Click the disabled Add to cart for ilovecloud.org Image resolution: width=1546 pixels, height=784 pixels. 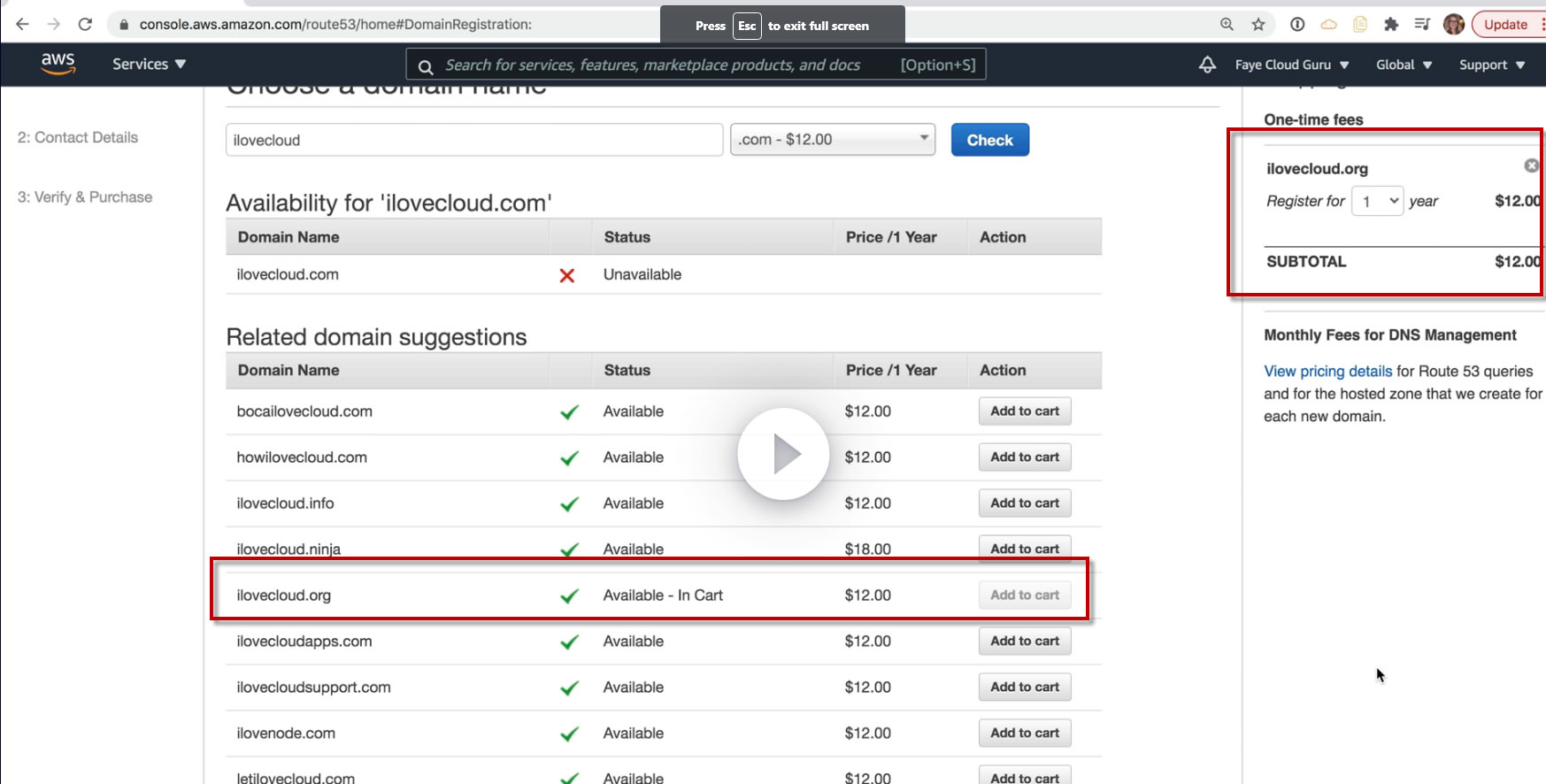pyautogui.click(x=1025, y=596)
